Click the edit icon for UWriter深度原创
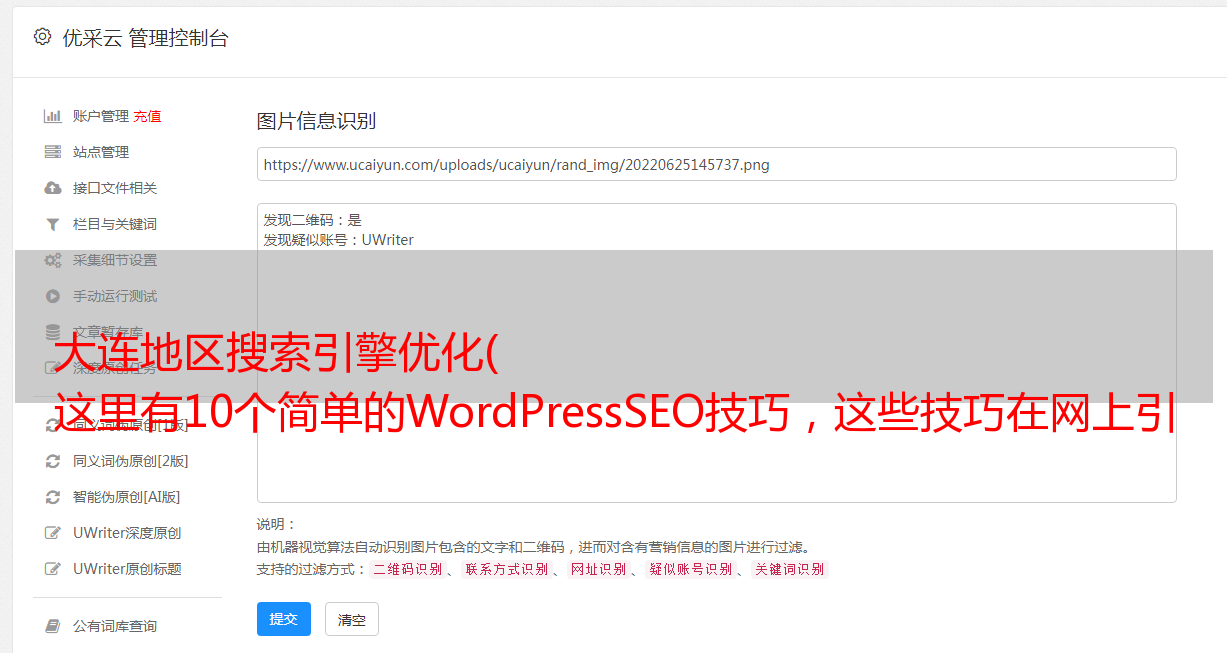The image size is (1227, 653). click(x=53, y=533)
